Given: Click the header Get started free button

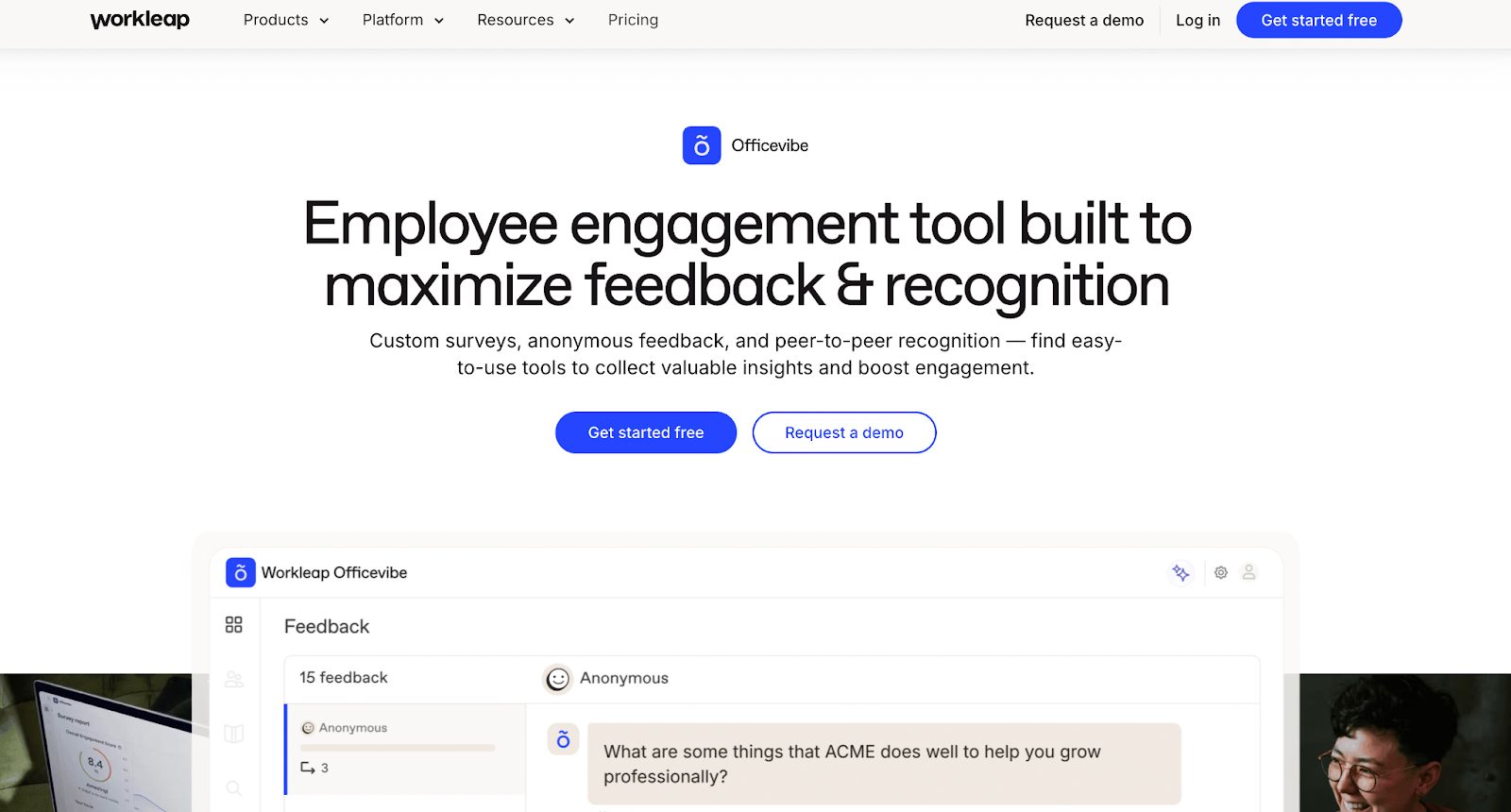Looking at the screenshot, I should 1318,20.
